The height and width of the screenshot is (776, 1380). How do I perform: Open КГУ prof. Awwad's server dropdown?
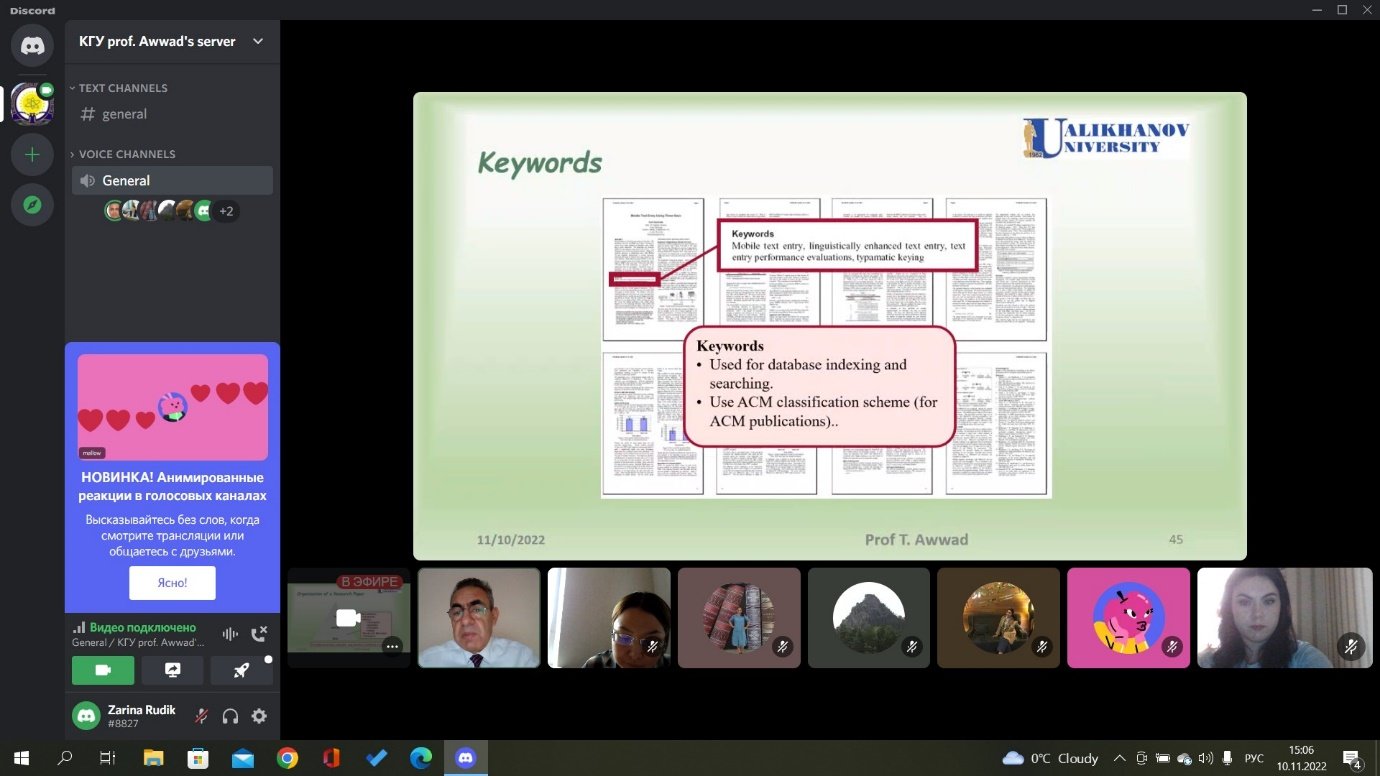(x=258, y=42)
